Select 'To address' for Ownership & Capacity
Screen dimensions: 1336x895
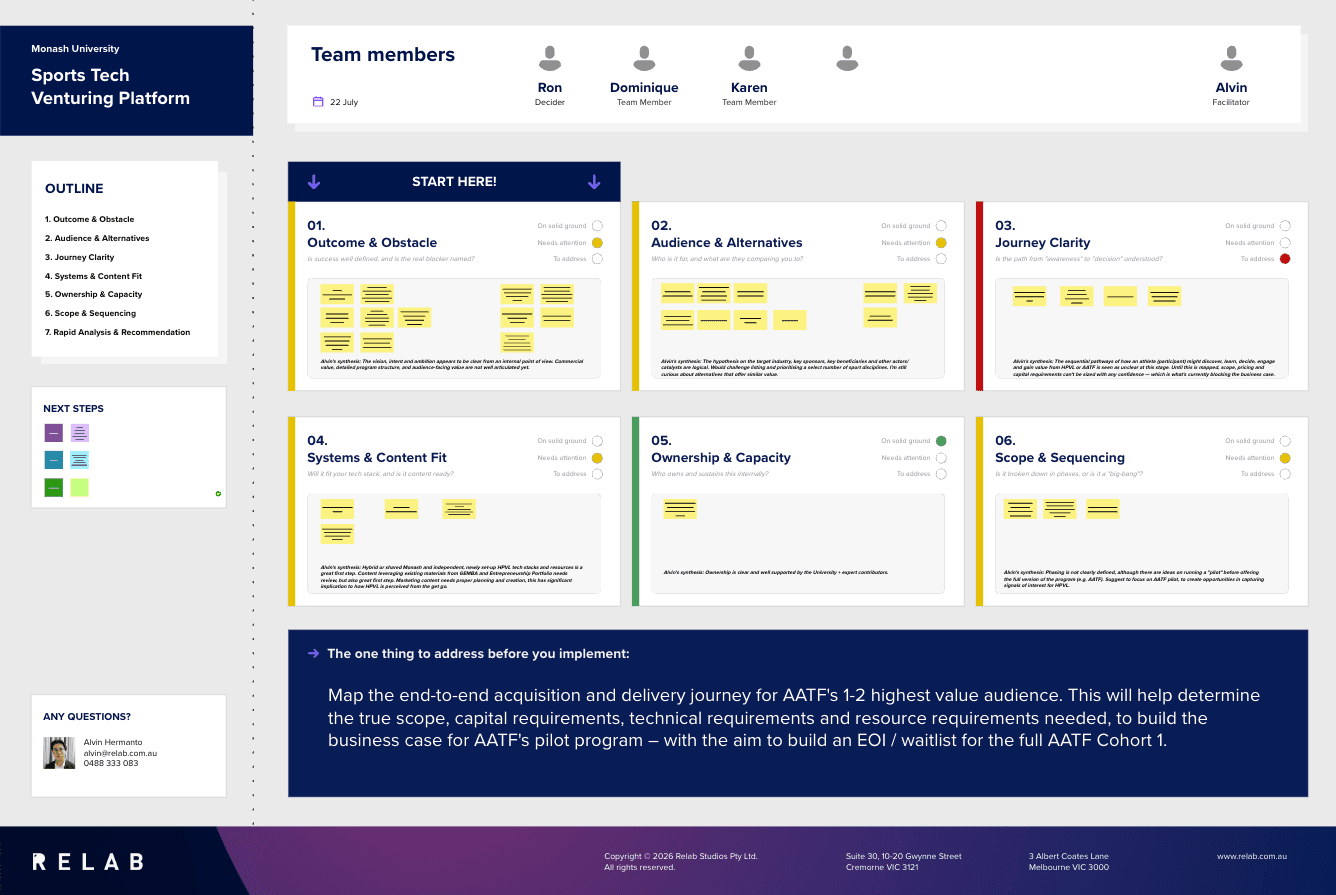tap(941, 474)
